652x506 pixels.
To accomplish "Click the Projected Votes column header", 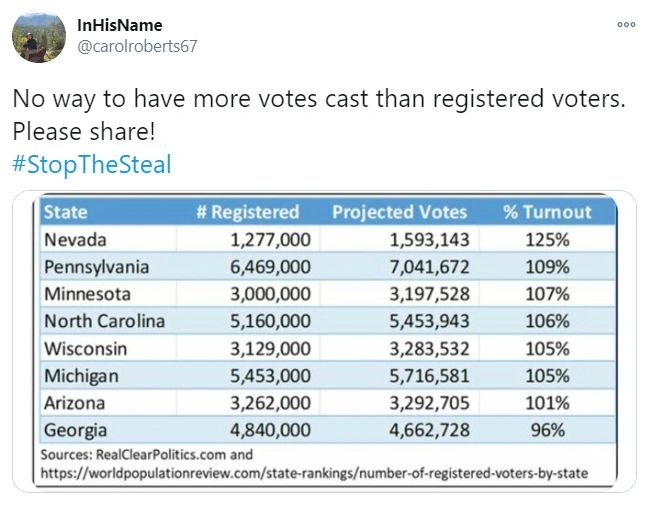I will coord(399,212).
